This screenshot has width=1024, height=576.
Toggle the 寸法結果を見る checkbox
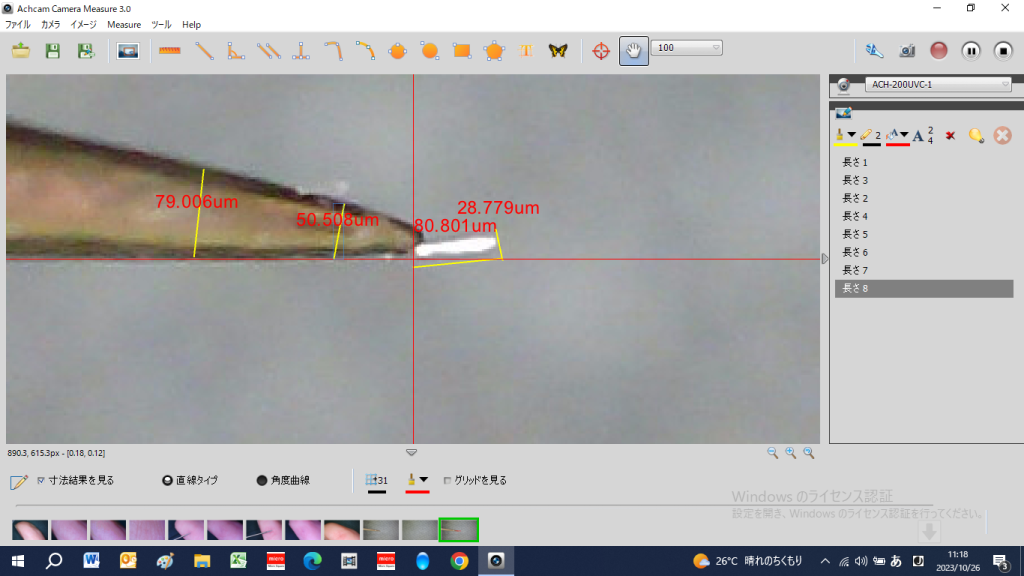[41, 480]
